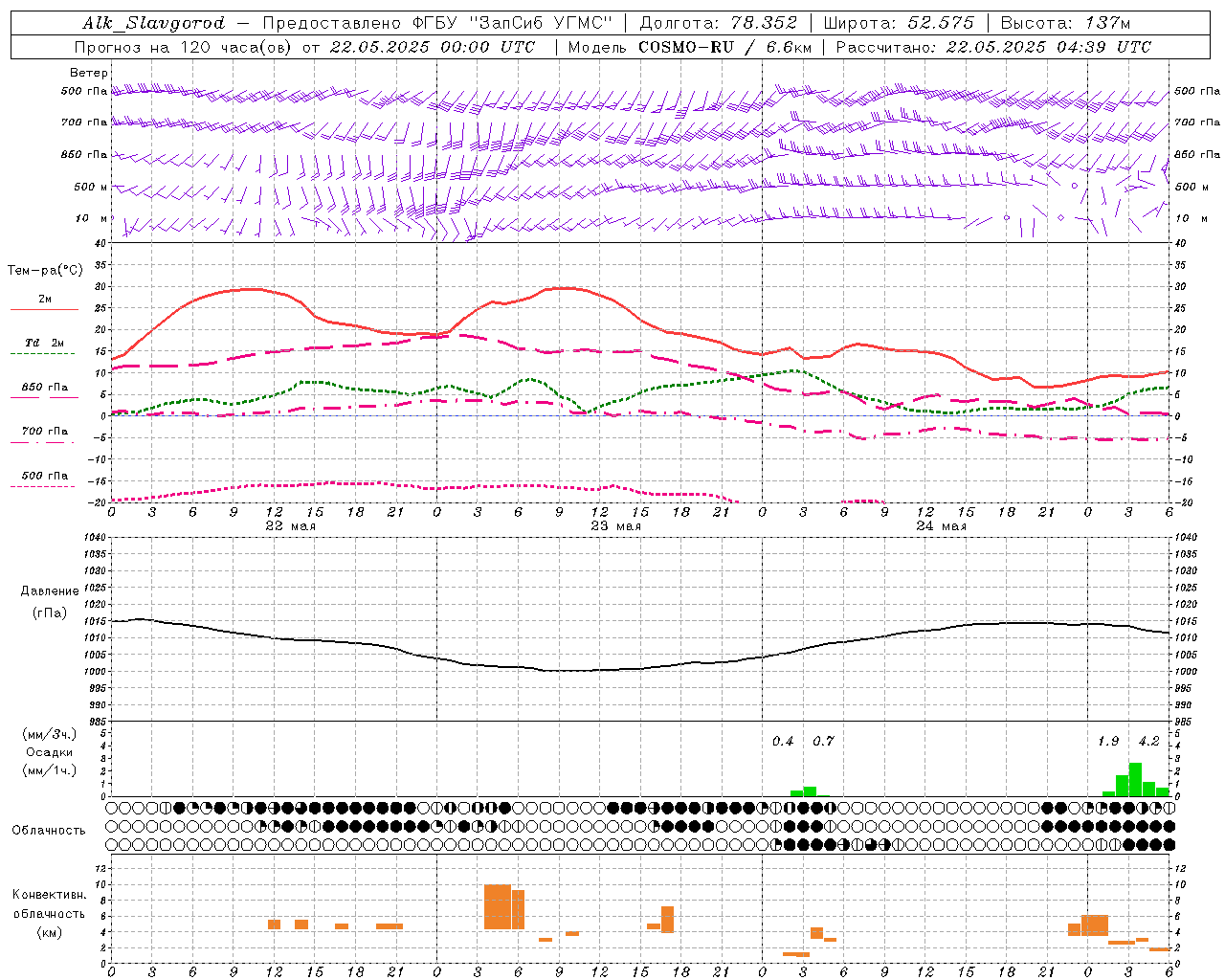Click the pink dash-dot 700 гПа legend line
Screen dimensions: 1225x980
(42, 443)
